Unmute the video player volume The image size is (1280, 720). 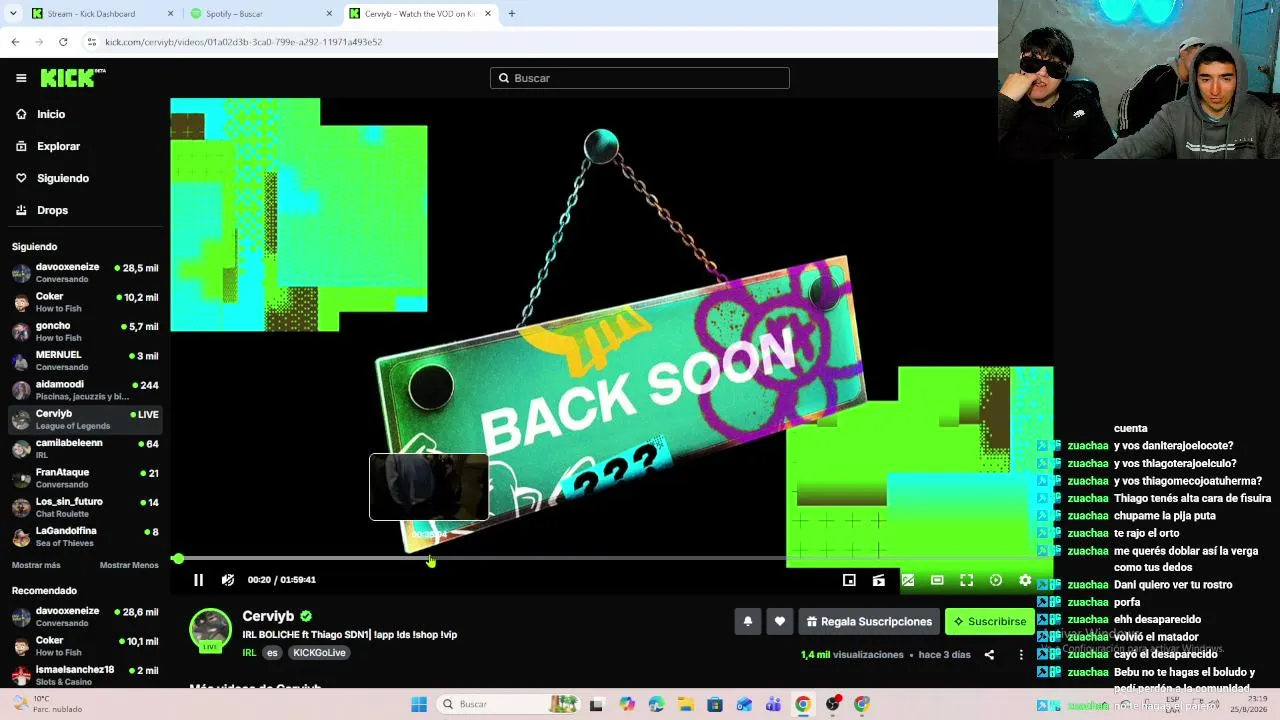228,580
